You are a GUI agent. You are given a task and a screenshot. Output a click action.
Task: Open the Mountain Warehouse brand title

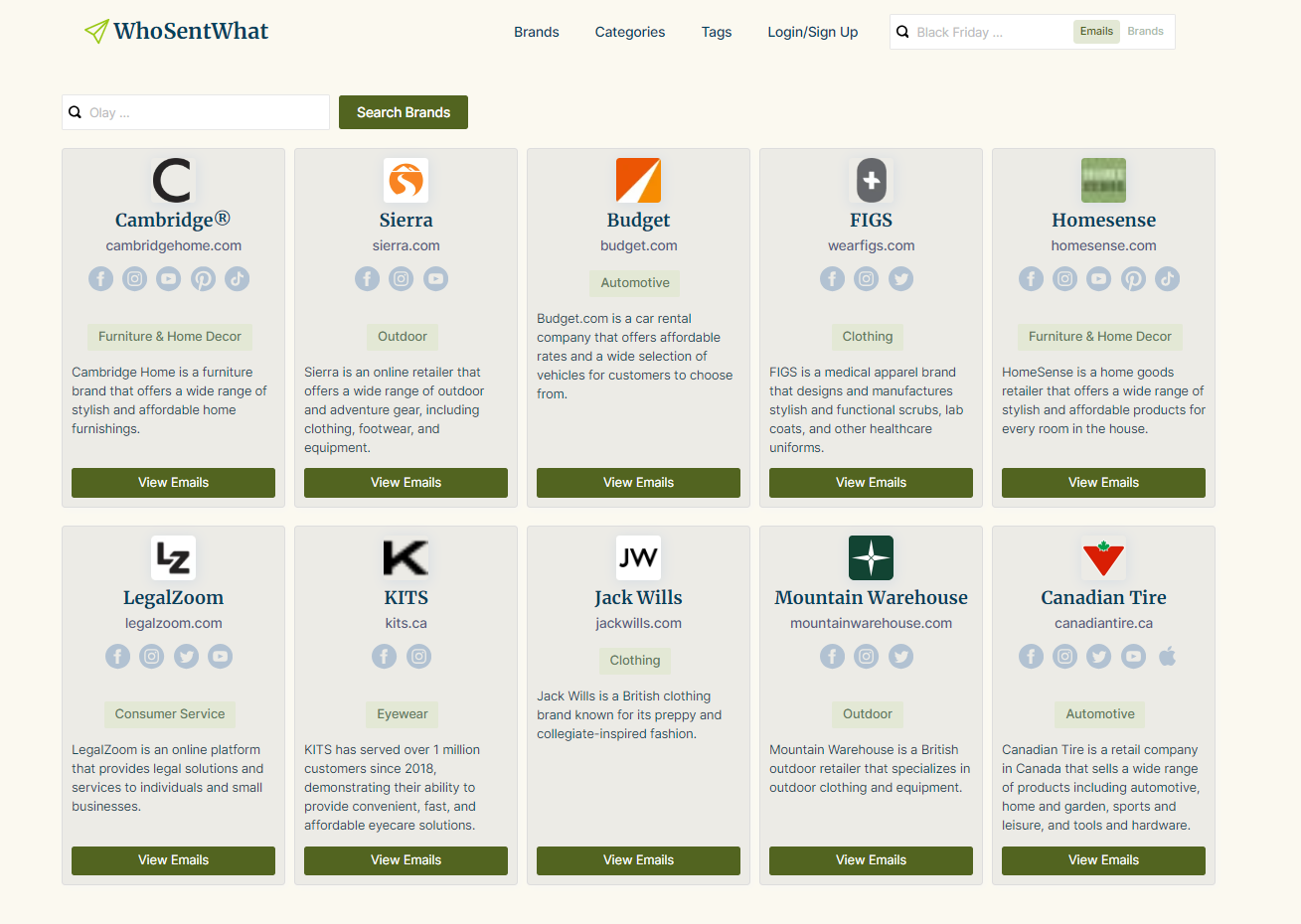coord(871,597)
